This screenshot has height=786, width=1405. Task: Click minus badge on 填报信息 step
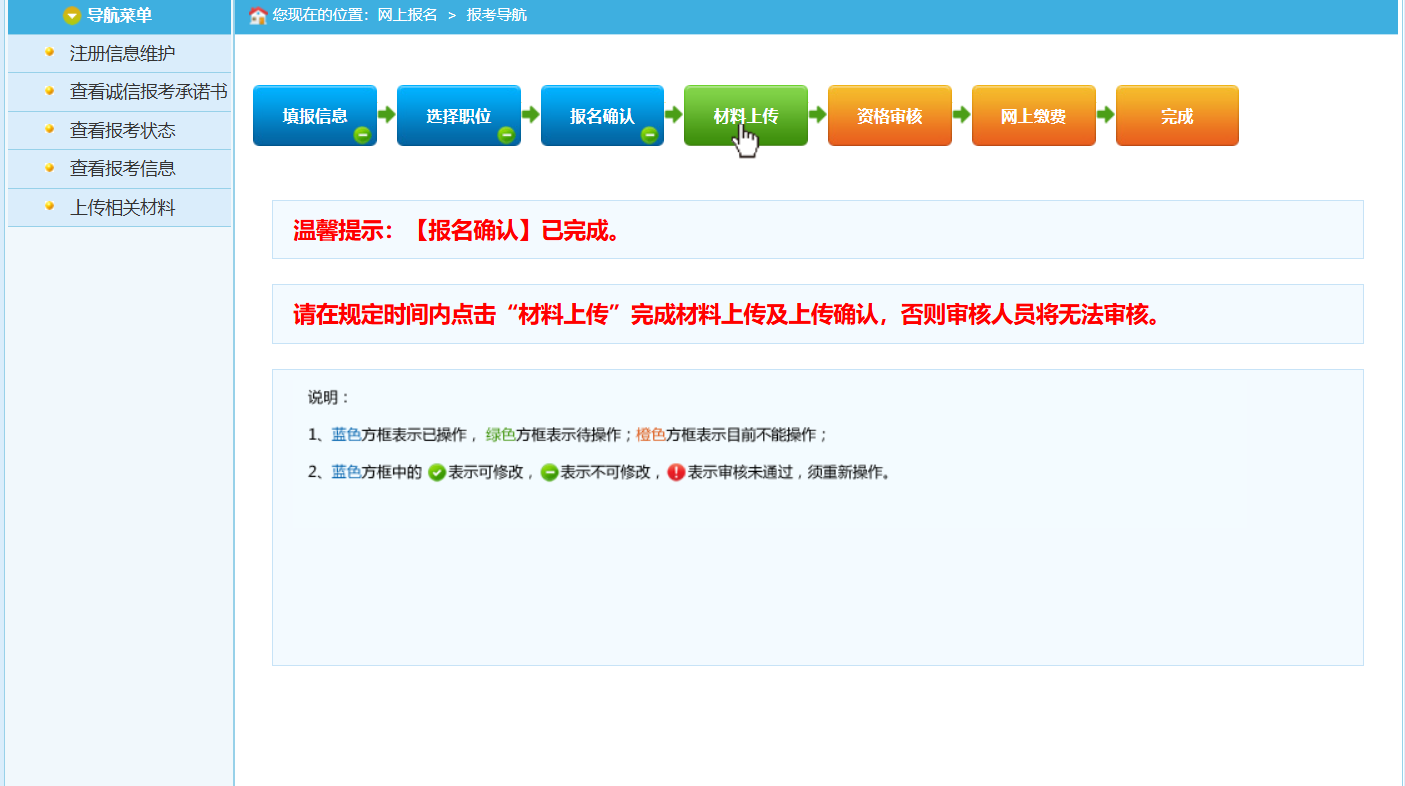(x=362, y=135)
